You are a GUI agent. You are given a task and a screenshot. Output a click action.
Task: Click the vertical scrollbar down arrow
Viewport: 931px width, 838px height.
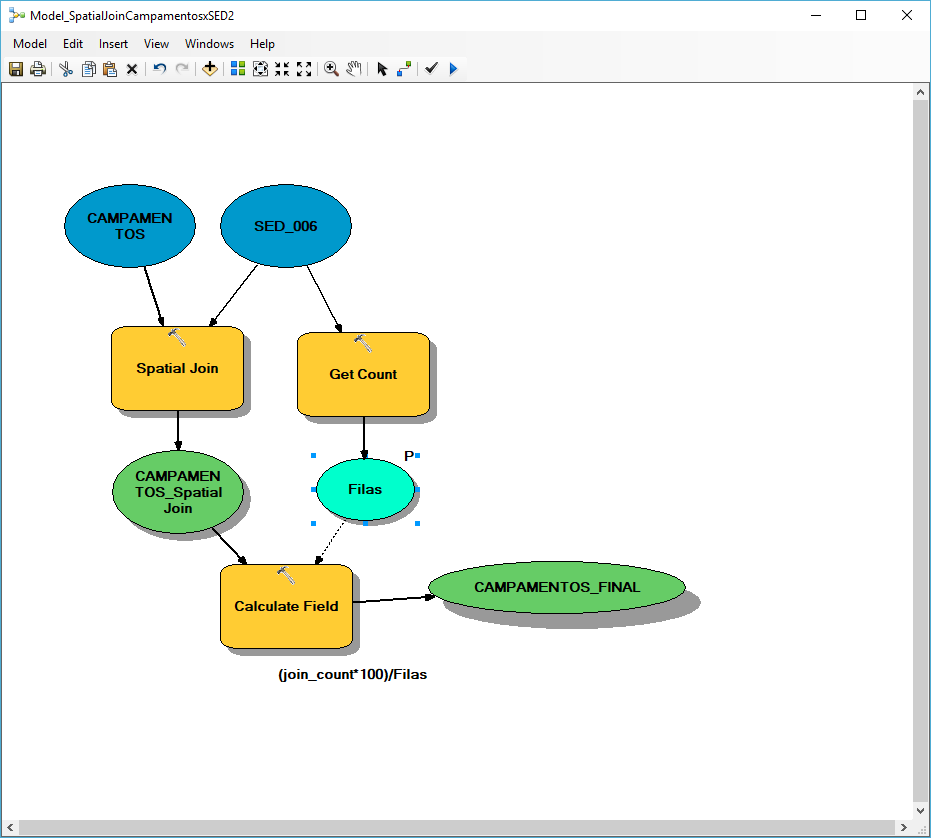click(920, 811)
